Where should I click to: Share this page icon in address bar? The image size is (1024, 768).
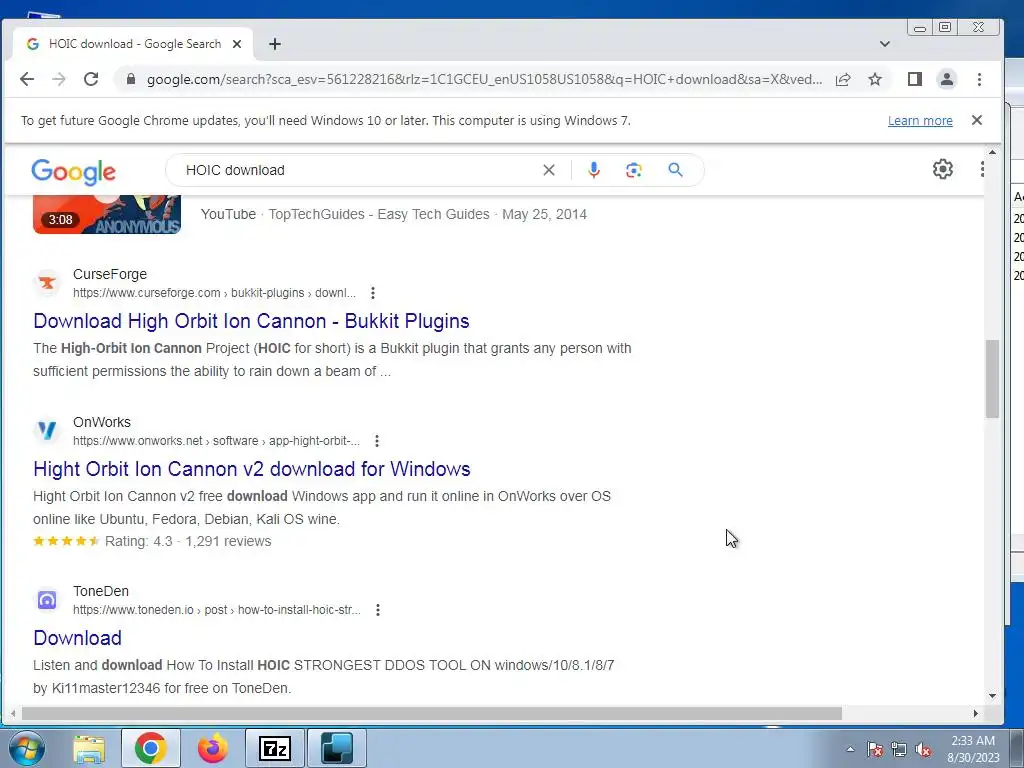(x=843, y=79)
